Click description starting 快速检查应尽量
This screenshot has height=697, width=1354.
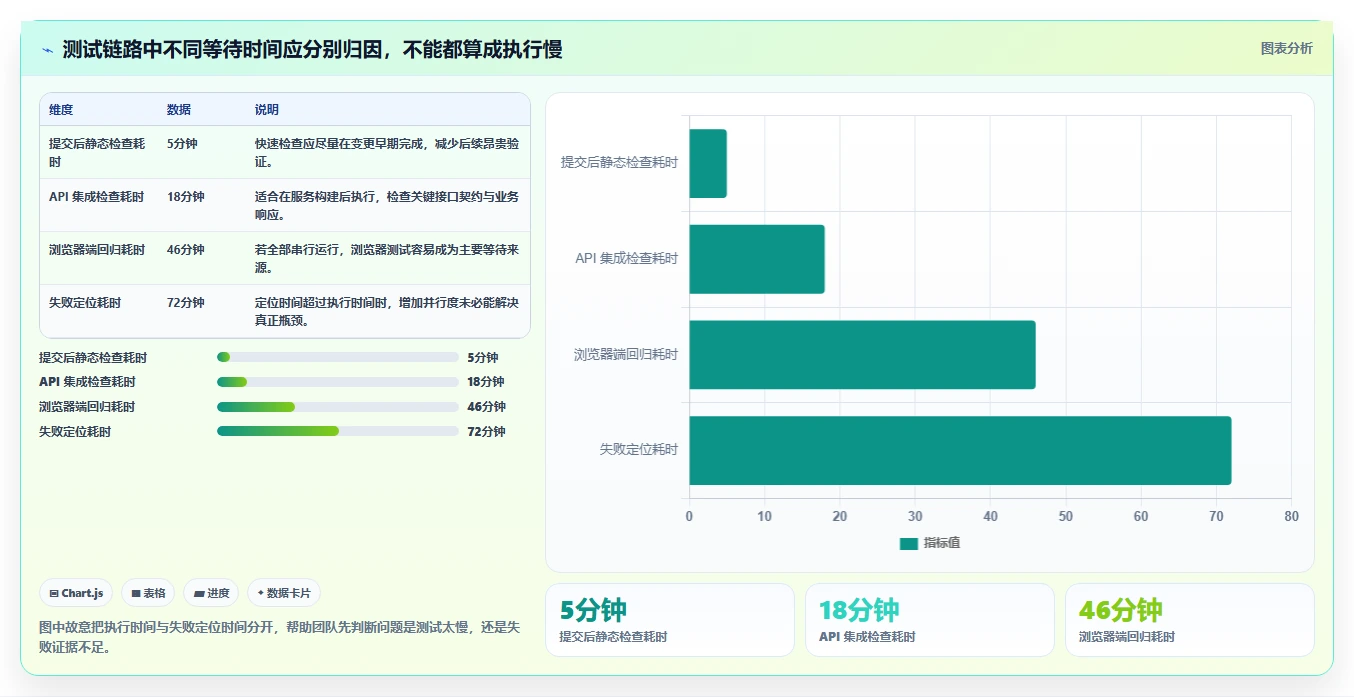click(x=387, y=152)
